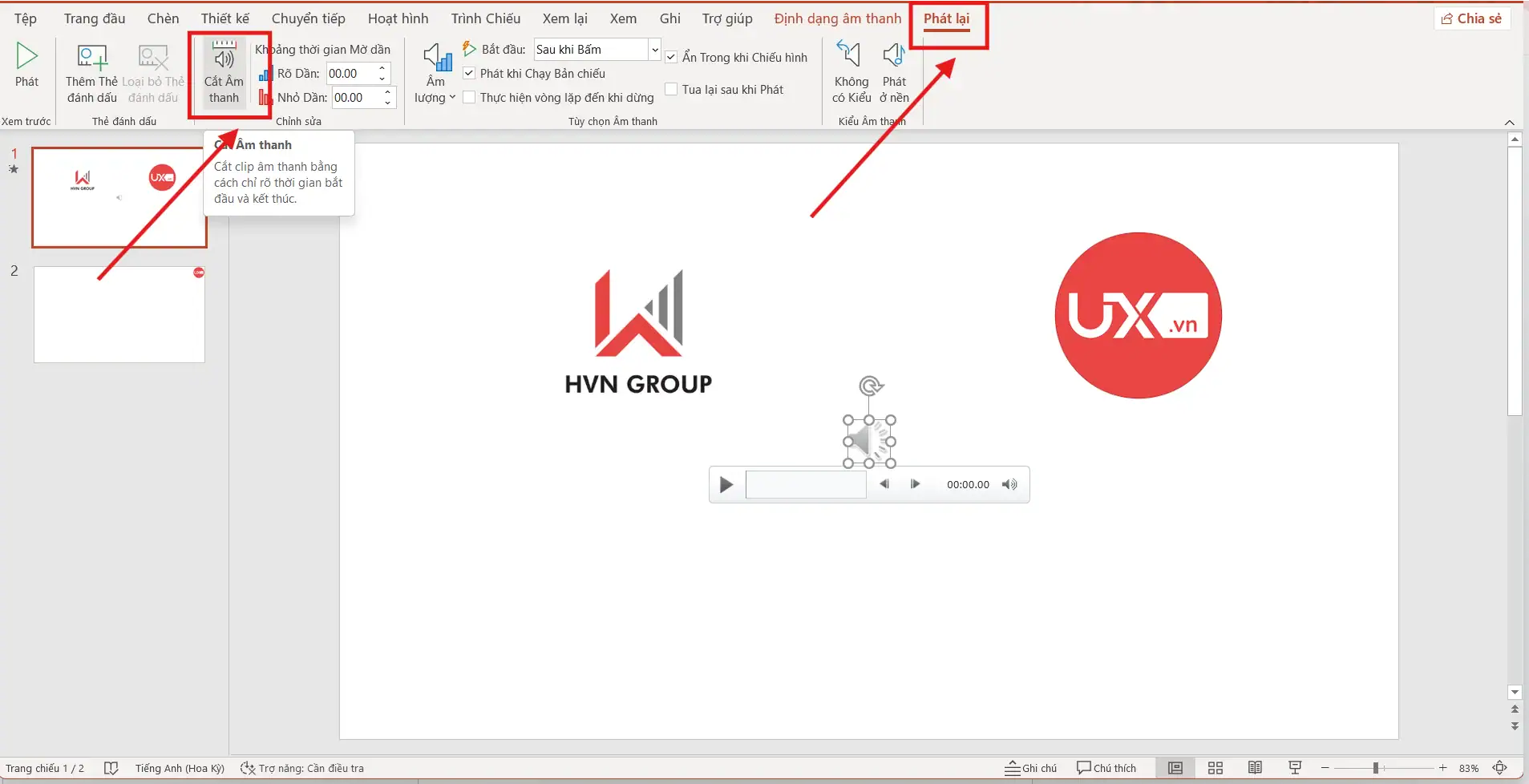Open the Bắt đầu dropdown list

pyautogui.click(x=654, y=50)
